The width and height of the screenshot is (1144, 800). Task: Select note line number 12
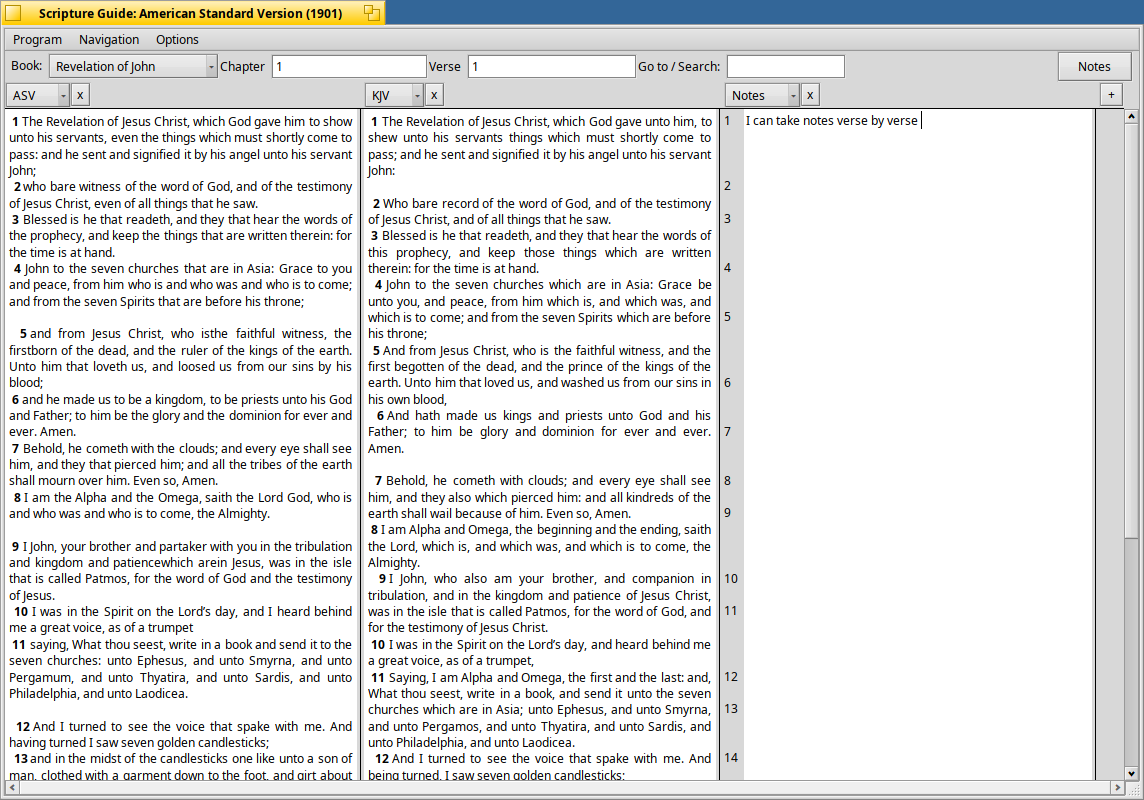point(731,676)
